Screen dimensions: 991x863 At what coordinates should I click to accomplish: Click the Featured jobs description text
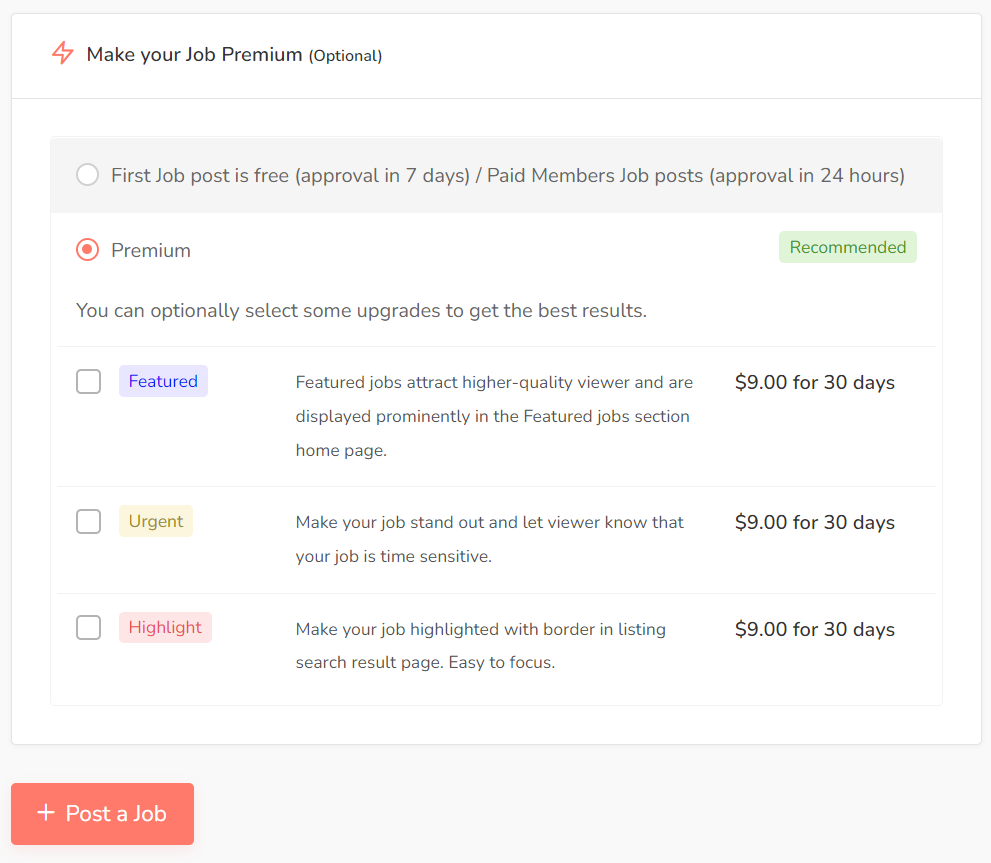click(494, 416)
